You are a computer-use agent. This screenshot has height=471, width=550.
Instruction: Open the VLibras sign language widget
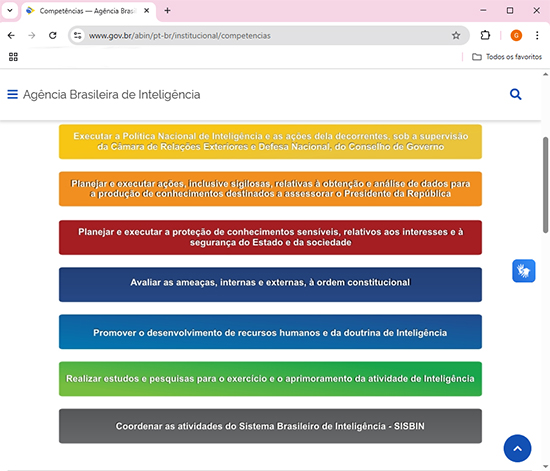[x=524, y=271]
